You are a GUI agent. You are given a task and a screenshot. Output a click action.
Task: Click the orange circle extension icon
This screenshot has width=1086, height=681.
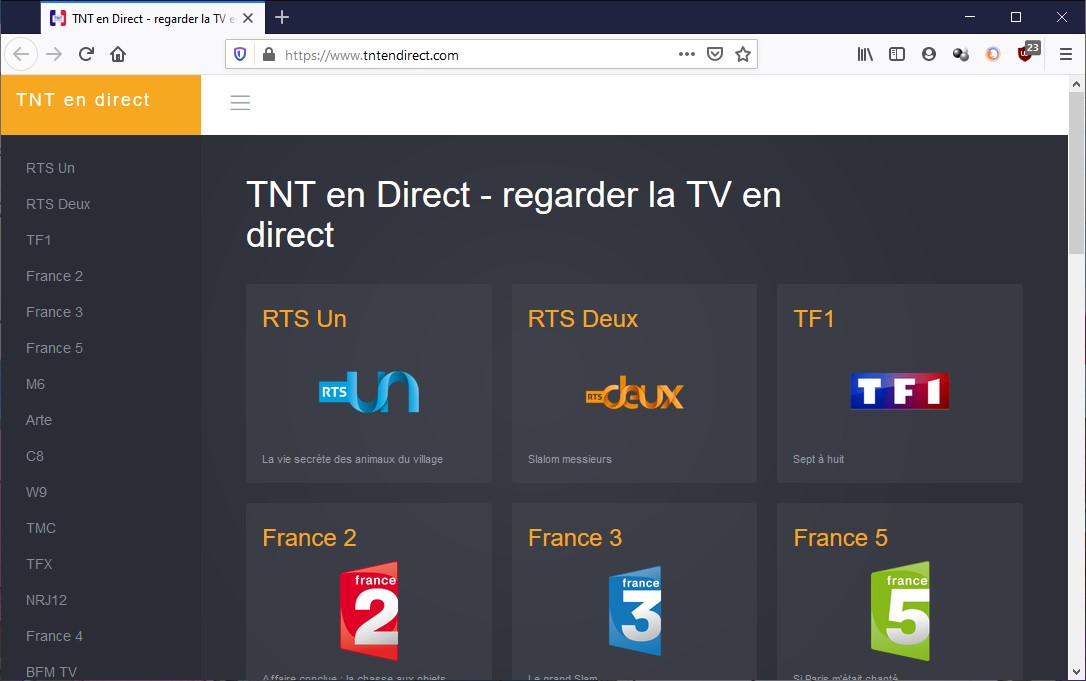tap(992, 54)
